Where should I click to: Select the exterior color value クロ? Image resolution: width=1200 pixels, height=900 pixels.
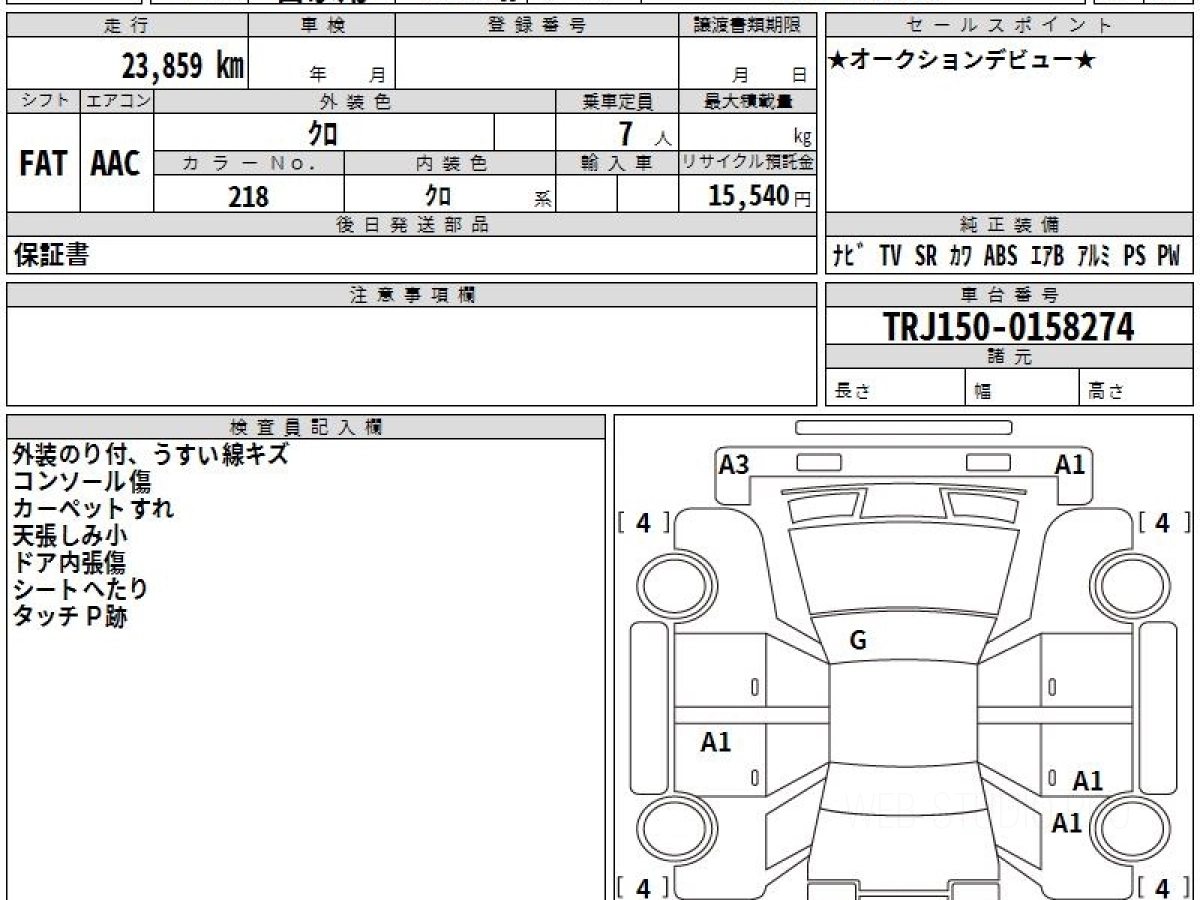(323, 133)
